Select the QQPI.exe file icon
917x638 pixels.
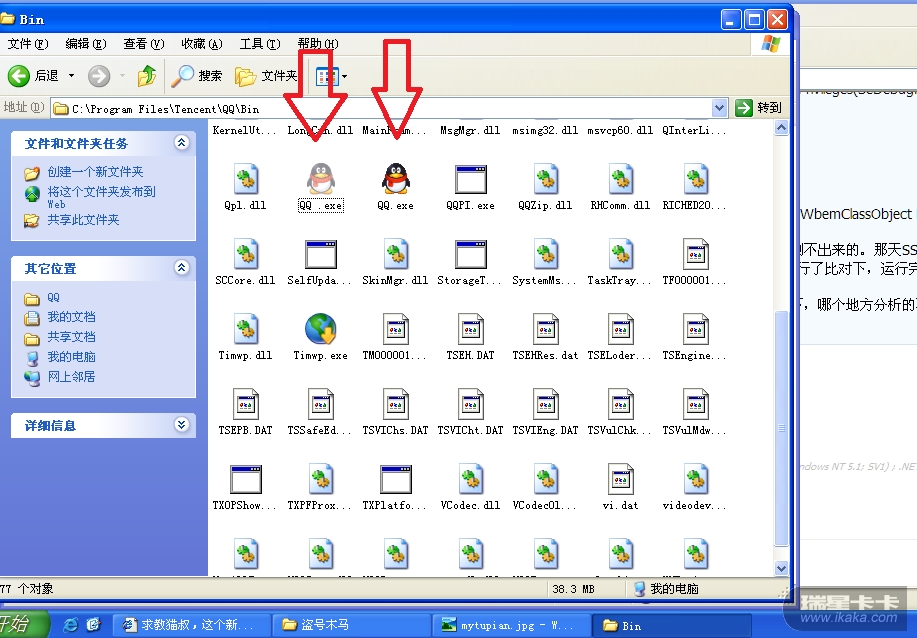[x=471, y=178]
